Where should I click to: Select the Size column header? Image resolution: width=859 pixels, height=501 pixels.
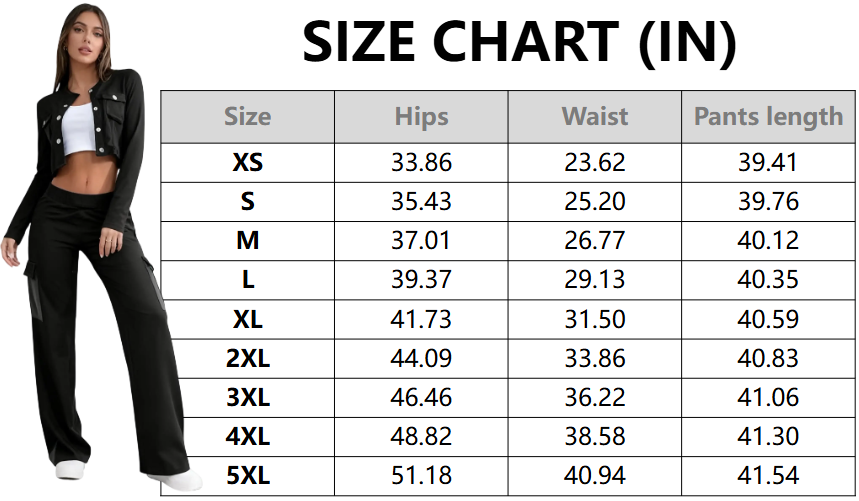pyautogui.click(x=247, y=116)
